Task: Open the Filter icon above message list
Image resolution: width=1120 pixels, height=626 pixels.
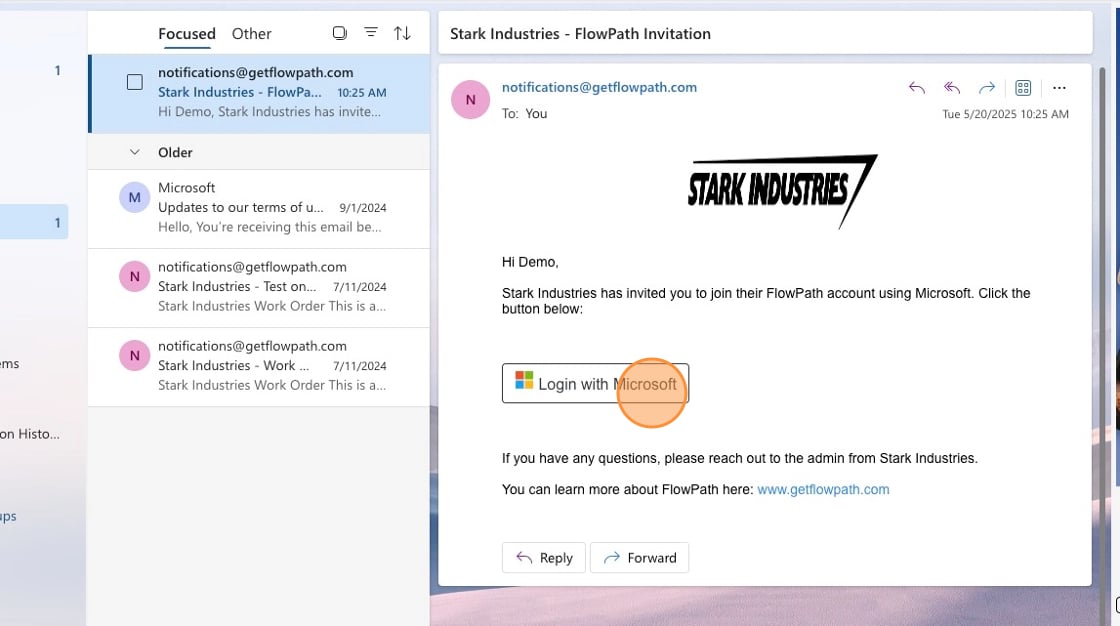Action: pos(371,32)
